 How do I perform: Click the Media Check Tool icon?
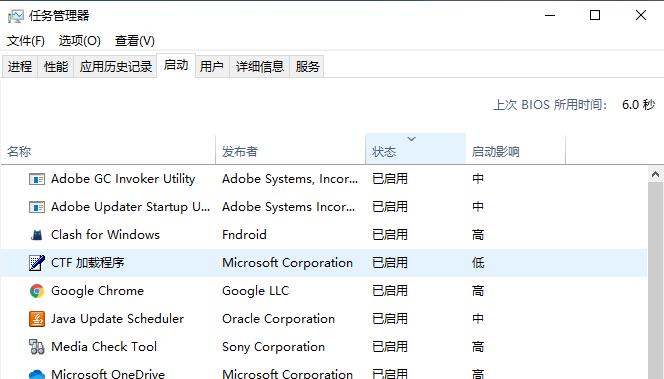tap(37, 347)
